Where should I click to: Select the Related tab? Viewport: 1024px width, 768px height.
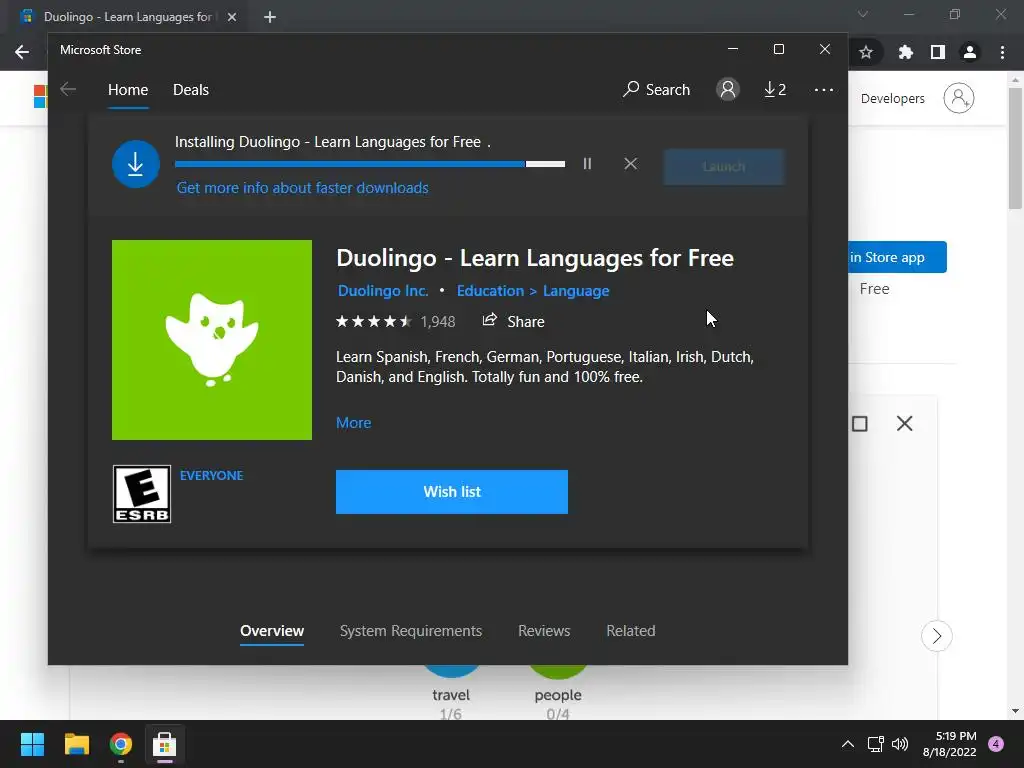tap(631, 631)
